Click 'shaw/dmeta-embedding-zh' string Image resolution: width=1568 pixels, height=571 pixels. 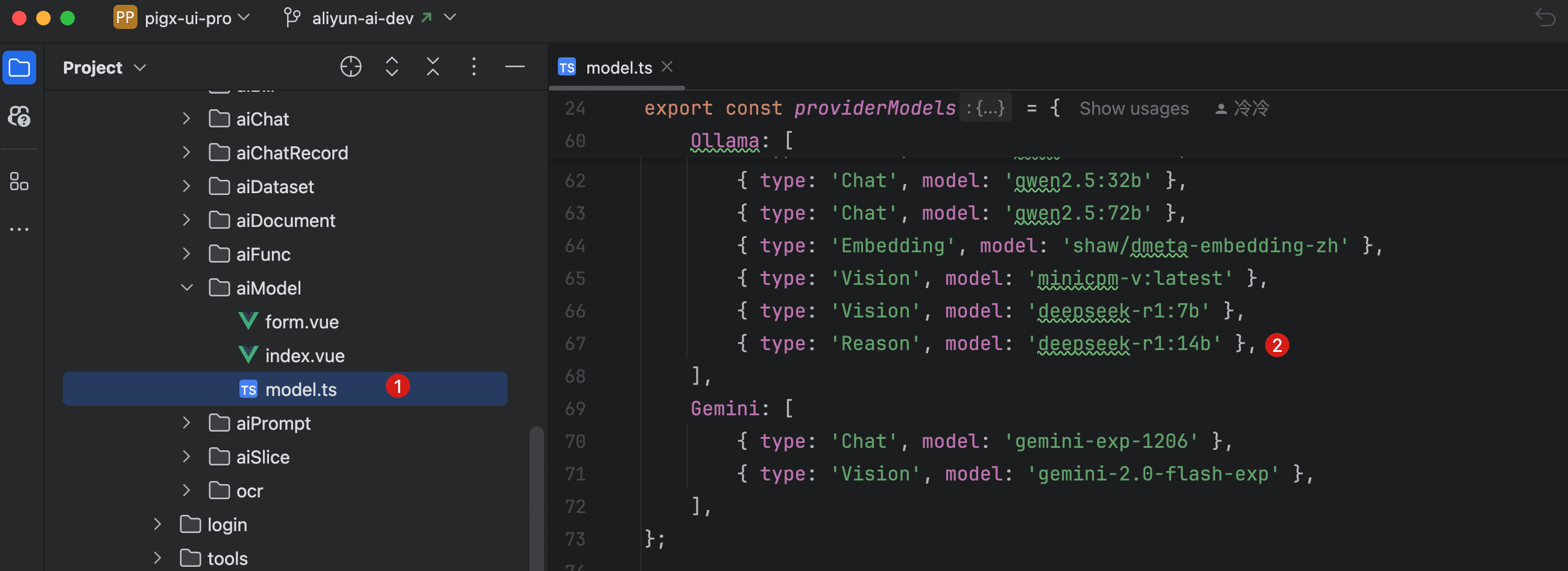1204,246
